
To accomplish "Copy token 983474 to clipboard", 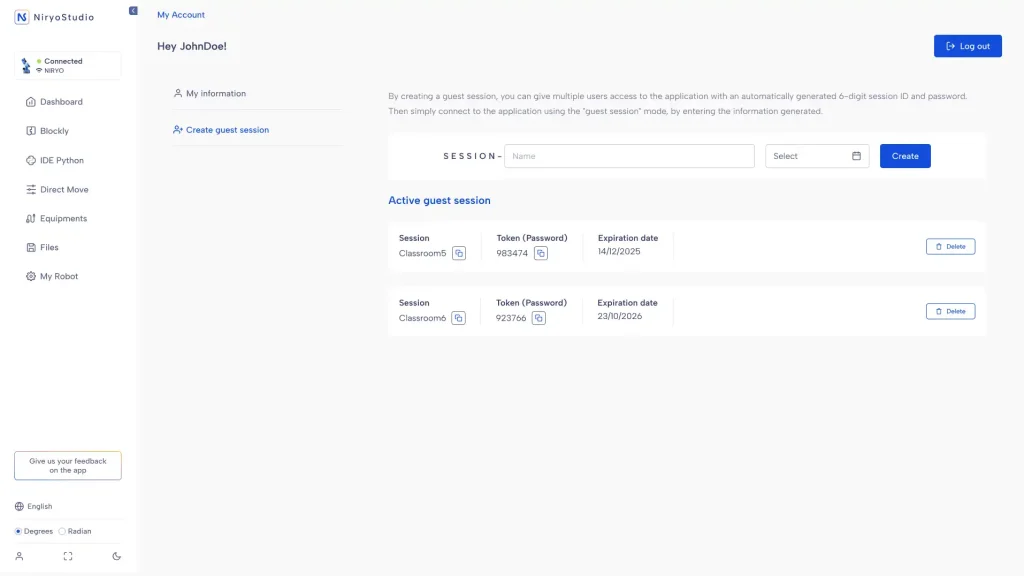I will pyautogui.click(x=541, y=253).
